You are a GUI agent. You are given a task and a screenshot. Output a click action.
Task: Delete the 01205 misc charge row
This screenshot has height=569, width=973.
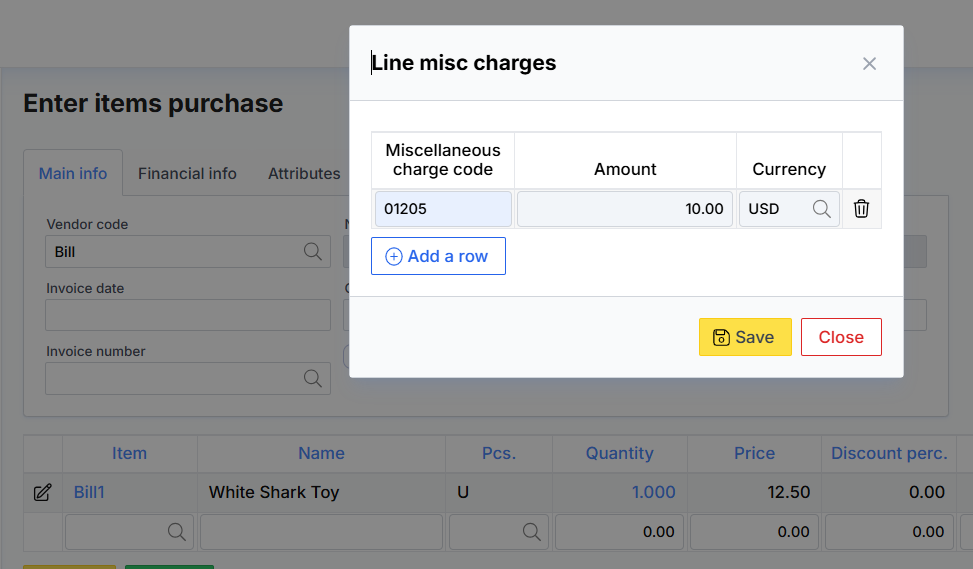click(x=861, y=209)
